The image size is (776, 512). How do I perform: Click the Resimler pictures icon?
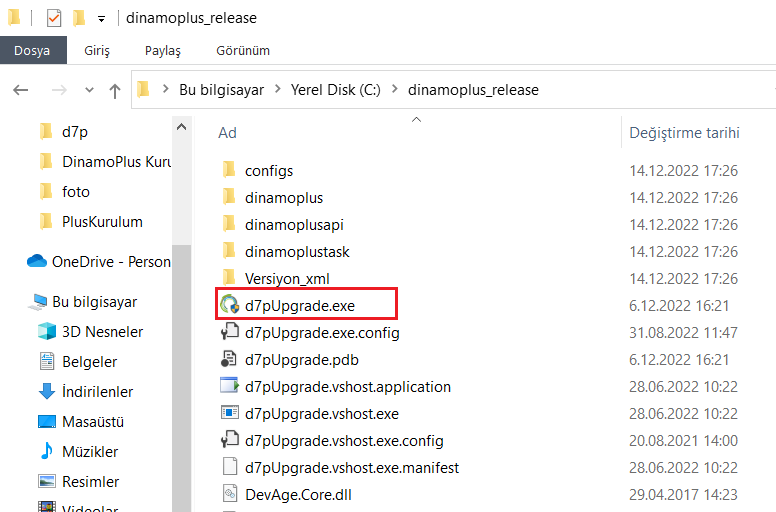[47, 481]
